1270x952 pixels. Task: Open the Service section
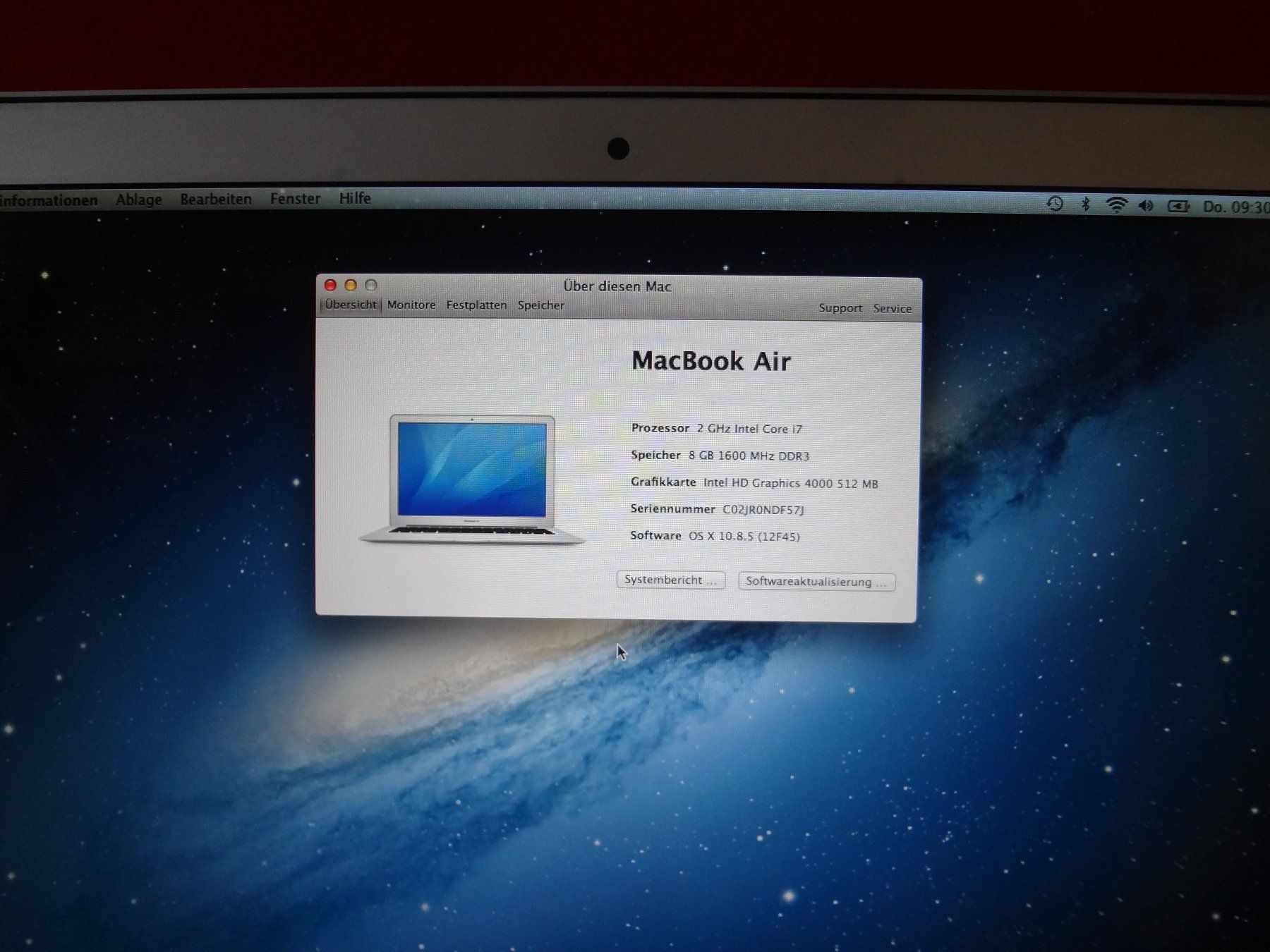coord(893,309)
